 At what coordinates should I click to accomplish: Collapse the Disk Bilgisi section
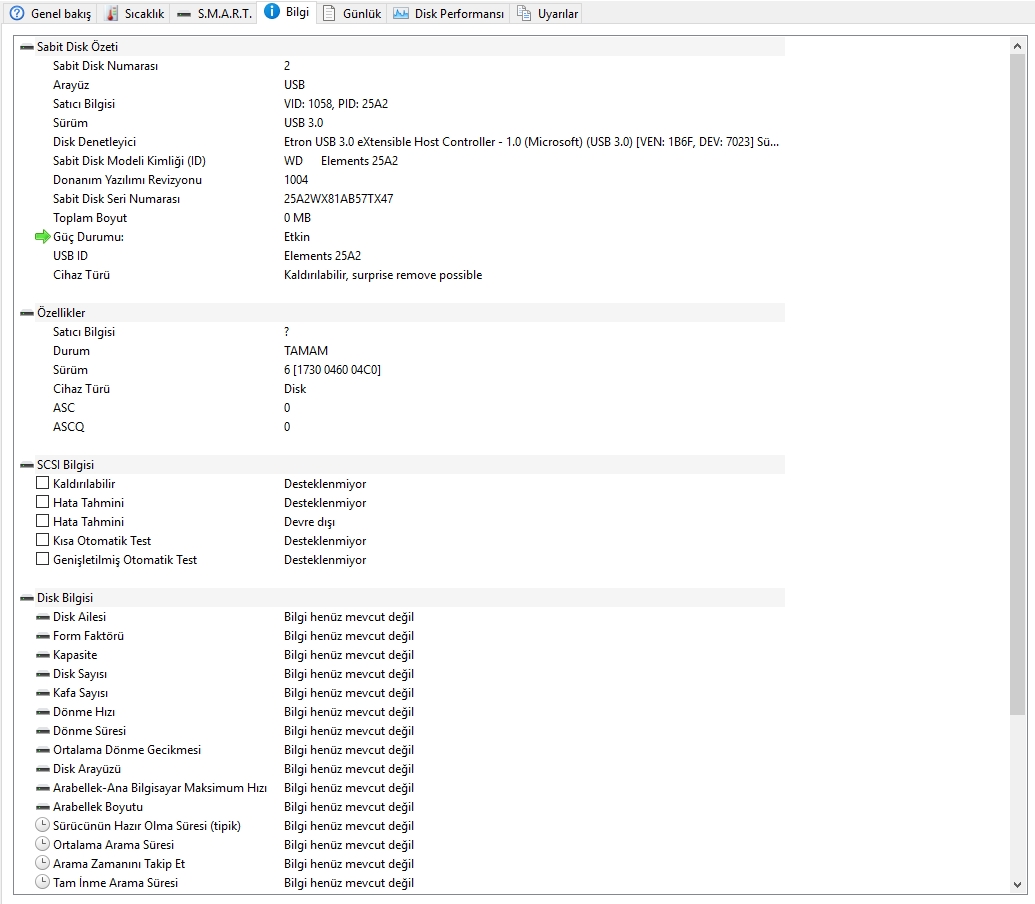point(25,597)
